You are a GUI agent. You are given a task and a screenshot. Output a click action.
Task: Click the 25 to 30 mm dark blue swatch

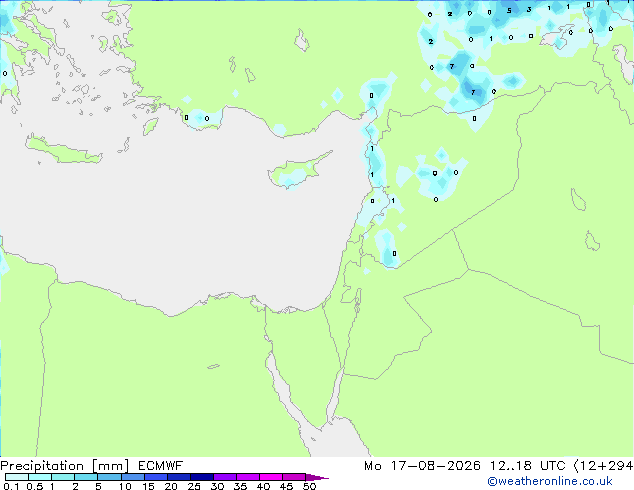tap(202, 477)
